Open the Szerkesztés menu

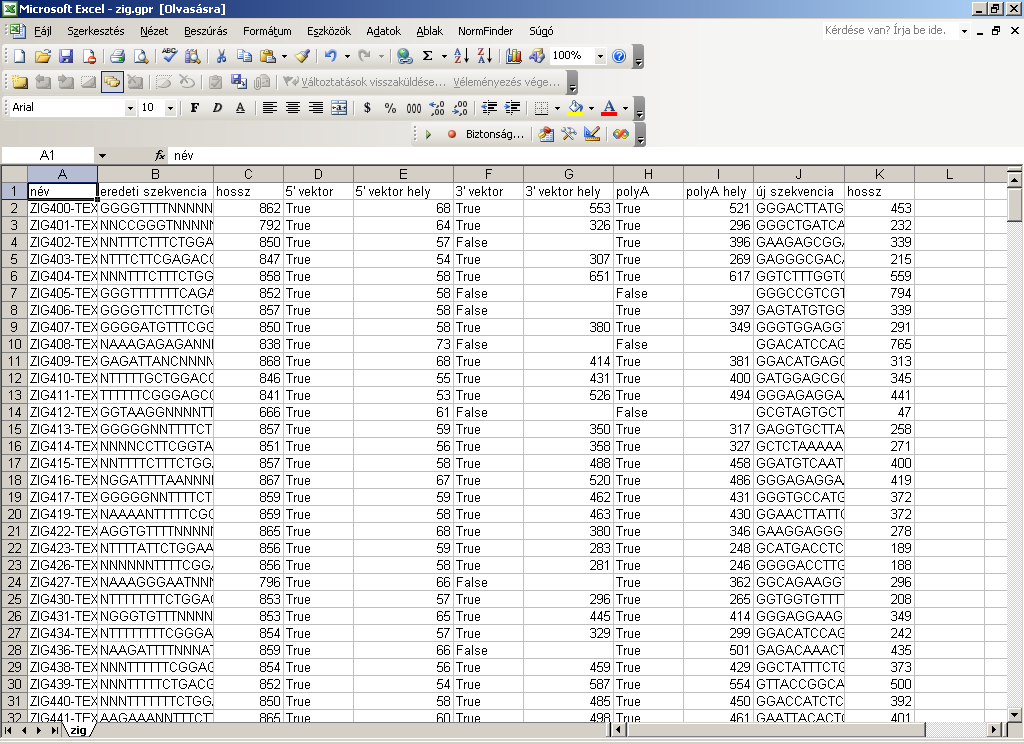(95, 31)
